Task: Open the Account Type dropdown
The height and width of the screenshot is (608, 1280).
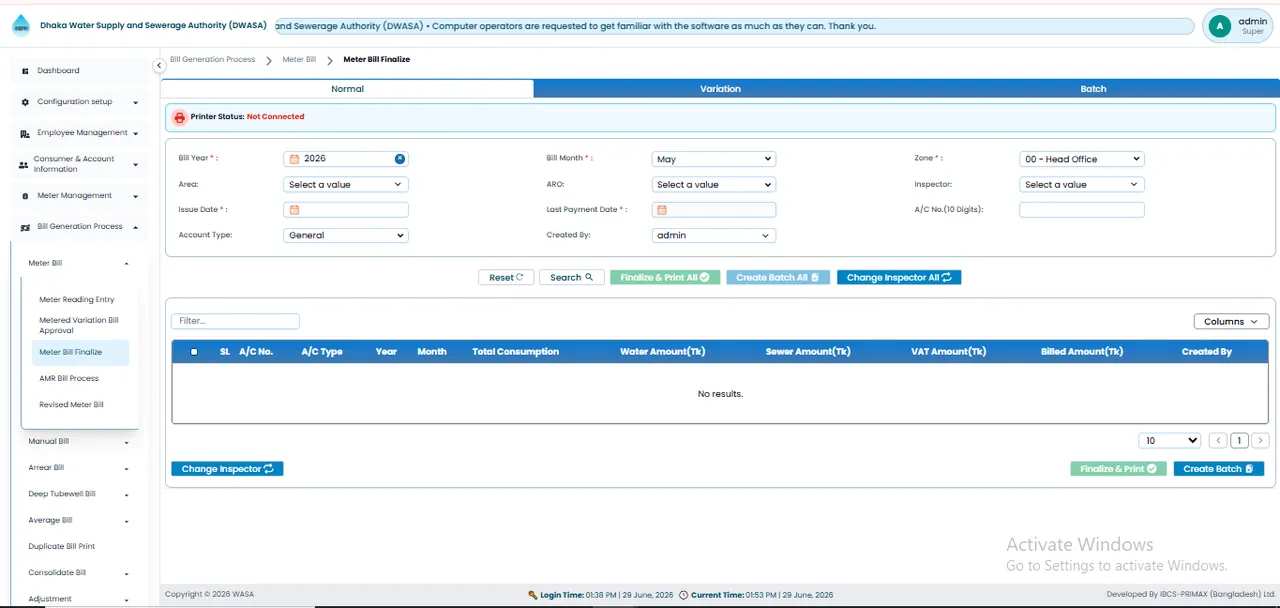Action: (x=345, y=236)
